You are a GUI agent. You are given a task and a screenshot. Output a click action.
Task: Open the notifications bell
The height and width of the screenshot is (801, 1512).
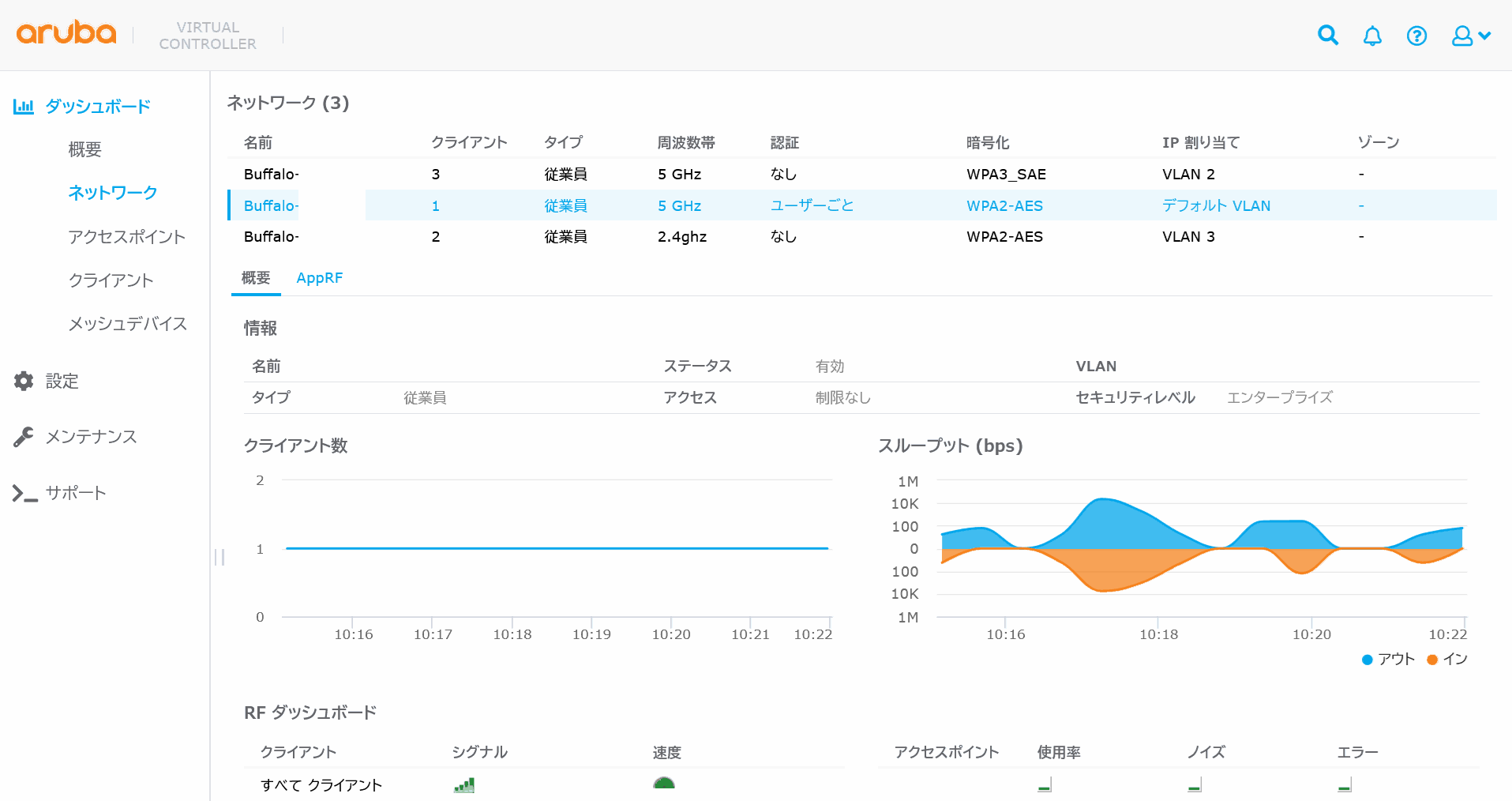pyautogui.click(x=1372, y=36)
